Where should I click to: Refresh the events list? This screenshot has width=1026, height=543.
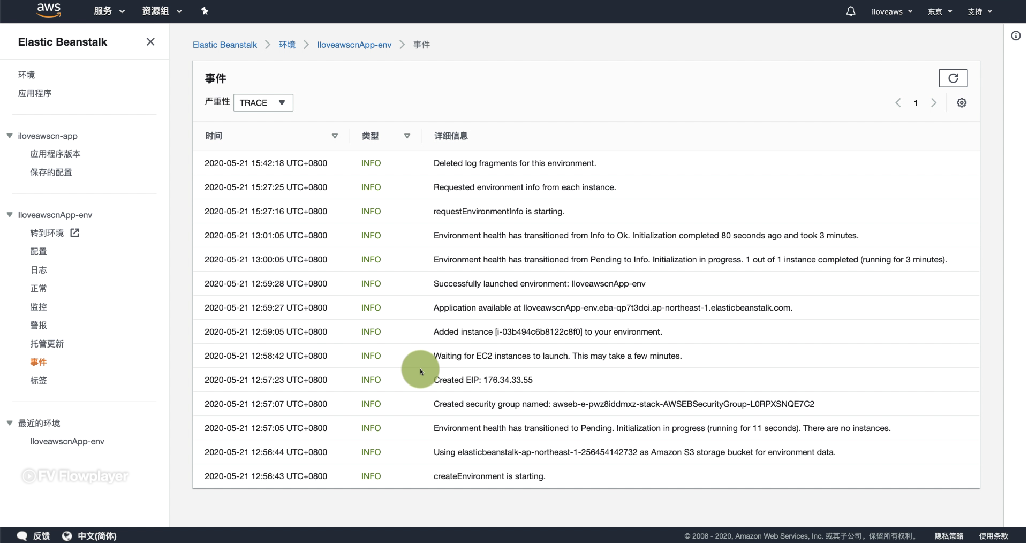(953, 79)
